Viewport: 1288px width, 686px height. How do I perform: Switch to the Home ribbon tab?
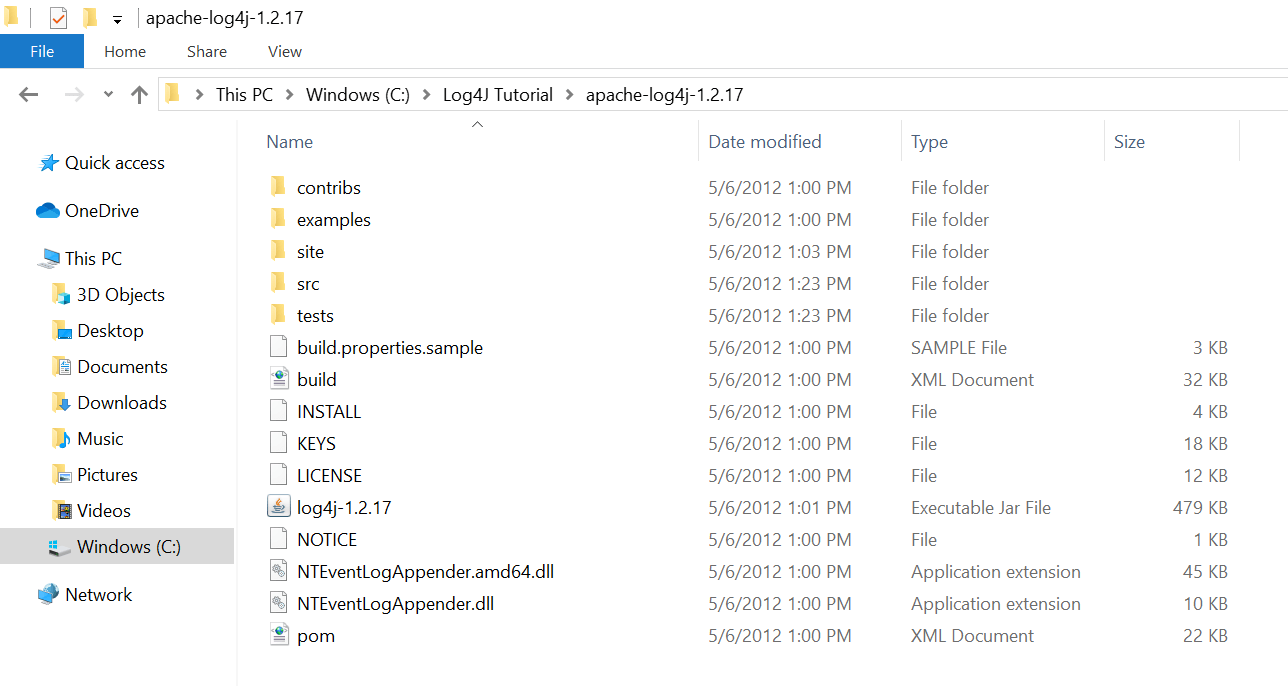click(x=125, y=51)
